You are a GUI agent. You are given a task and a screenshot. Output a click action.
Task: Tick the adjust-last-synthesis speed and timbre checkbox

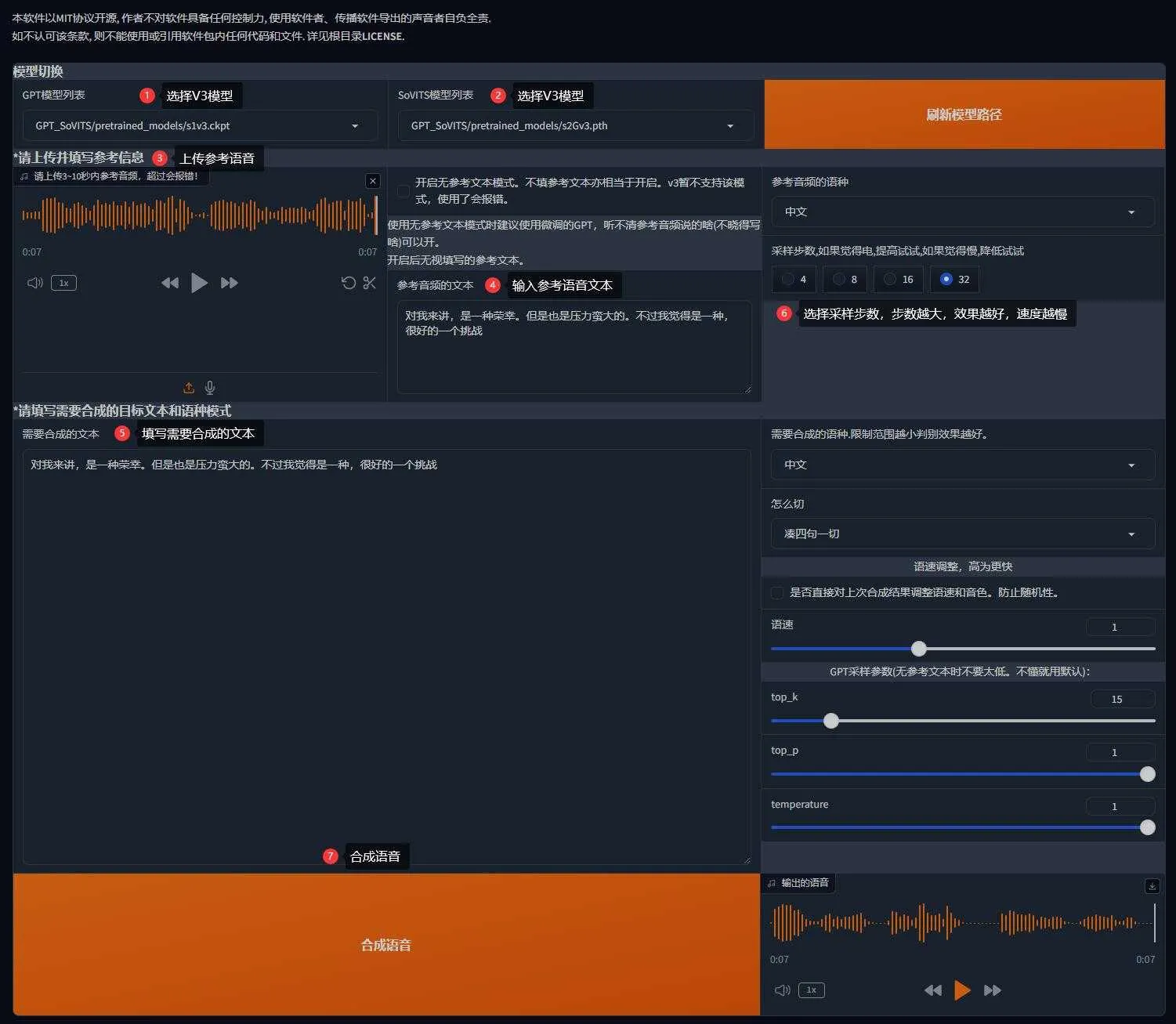pyautogui.click(x=777, y=593)
